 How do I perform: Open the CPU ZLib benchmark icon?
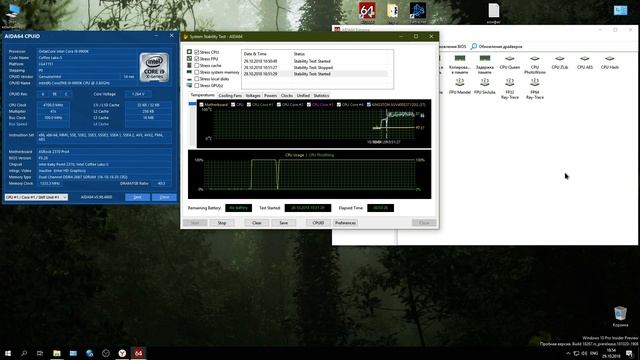(x=560, y=58)
